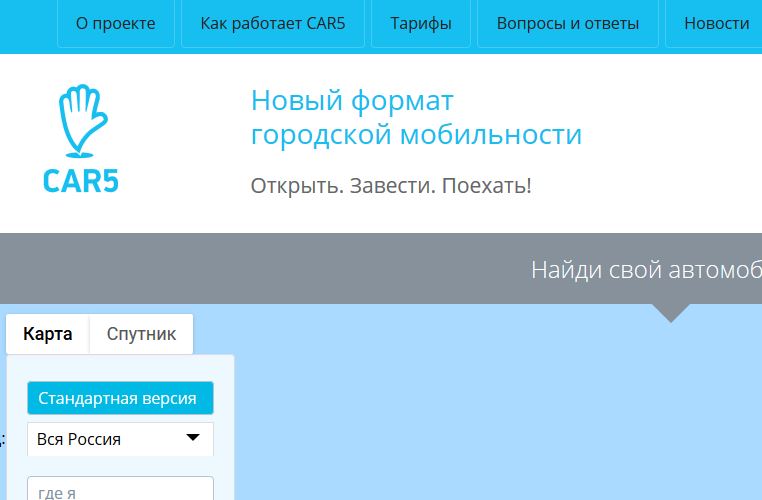Click the headline Новый формат городской мобильности
Screen dimensions: 762x500
[x=415, y=118]
